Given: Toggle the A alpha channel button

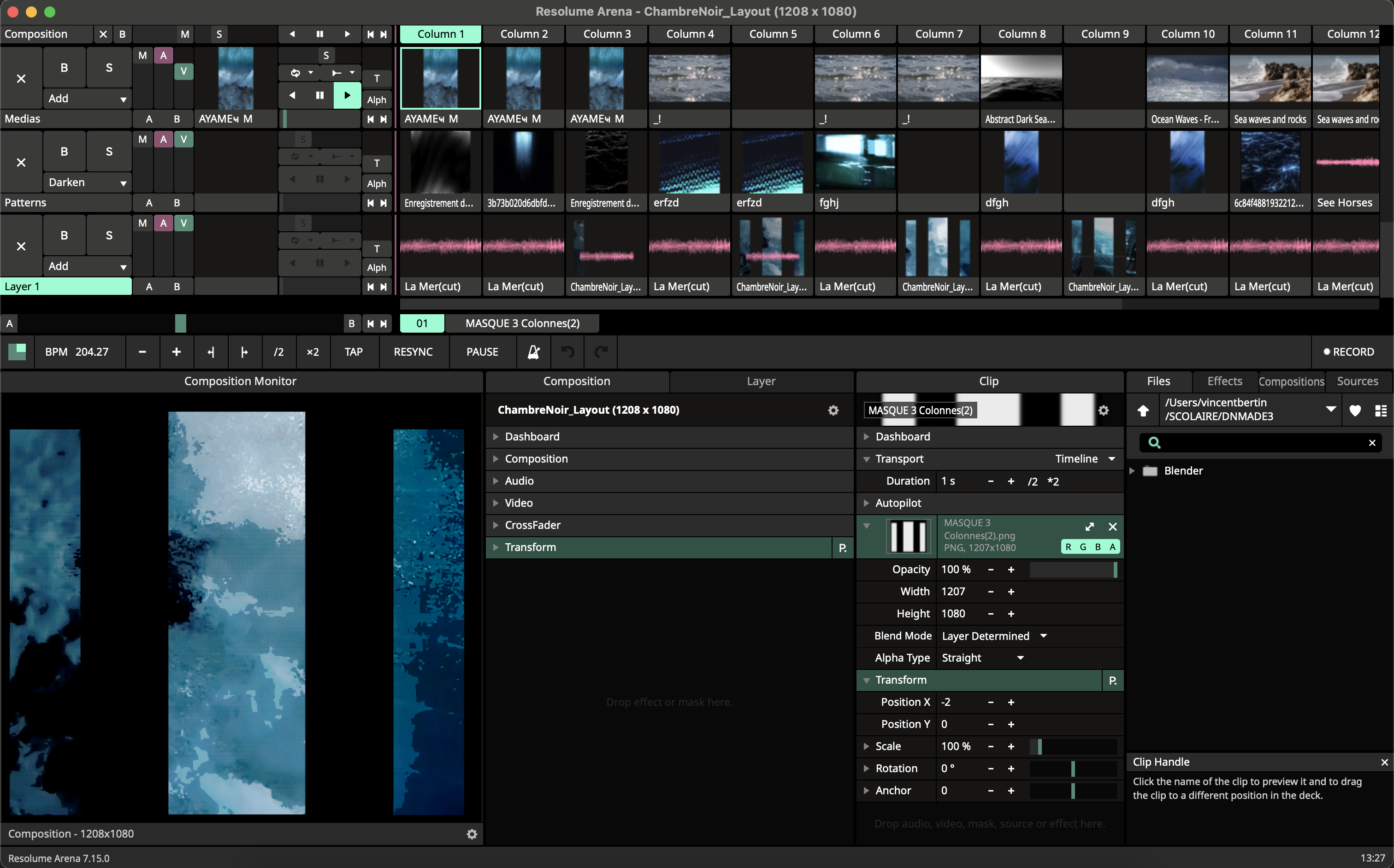Looking at the screenshot, I should (x=1112, y=547).
